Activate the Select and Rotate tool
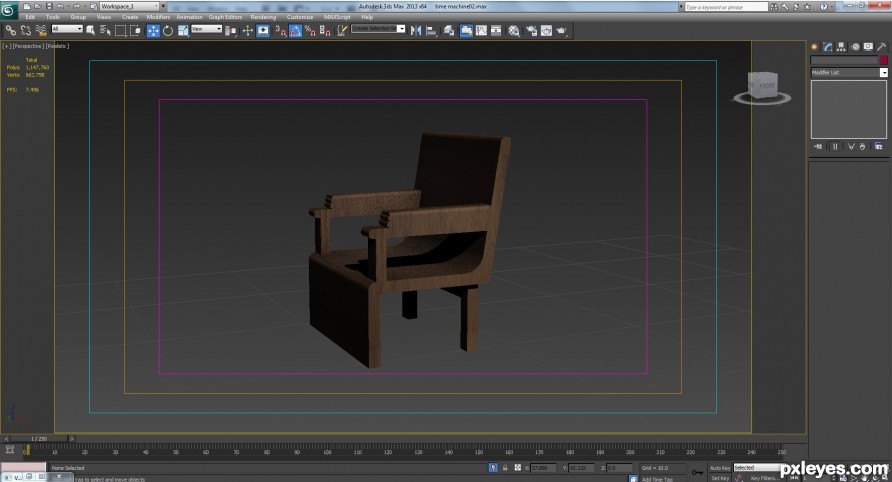892x482 pixels. pyautogui.click(x=168, y=31)
